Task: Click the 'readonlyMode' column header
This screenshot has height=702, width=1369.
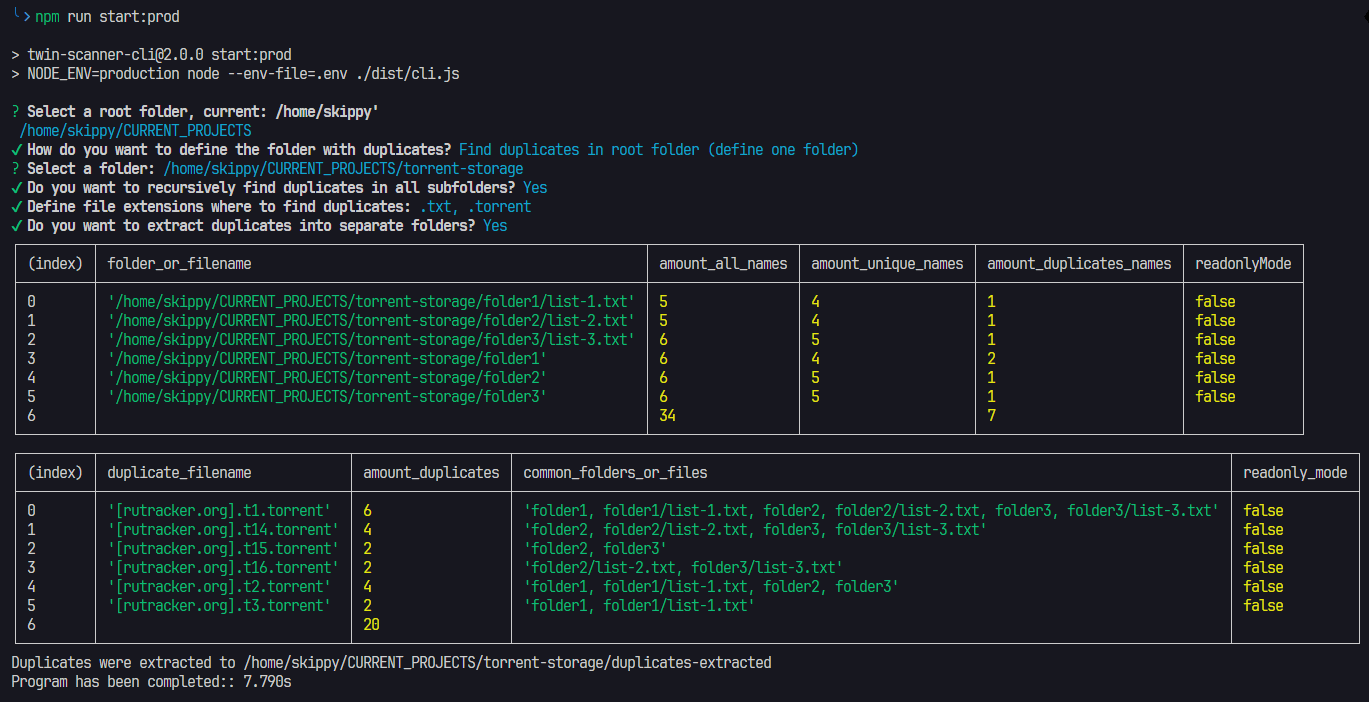Action: pyautogui.click(x=1243, y=264)
